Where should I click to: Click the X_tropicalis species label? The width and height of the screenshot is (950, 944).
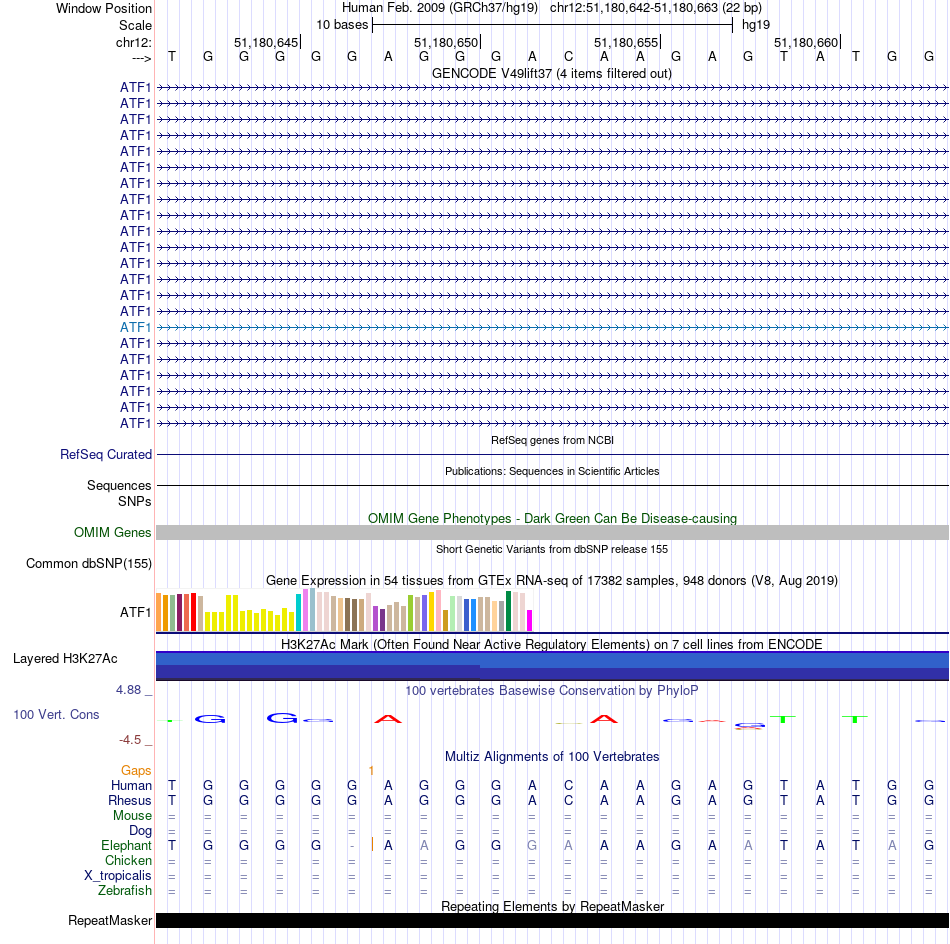118,876
